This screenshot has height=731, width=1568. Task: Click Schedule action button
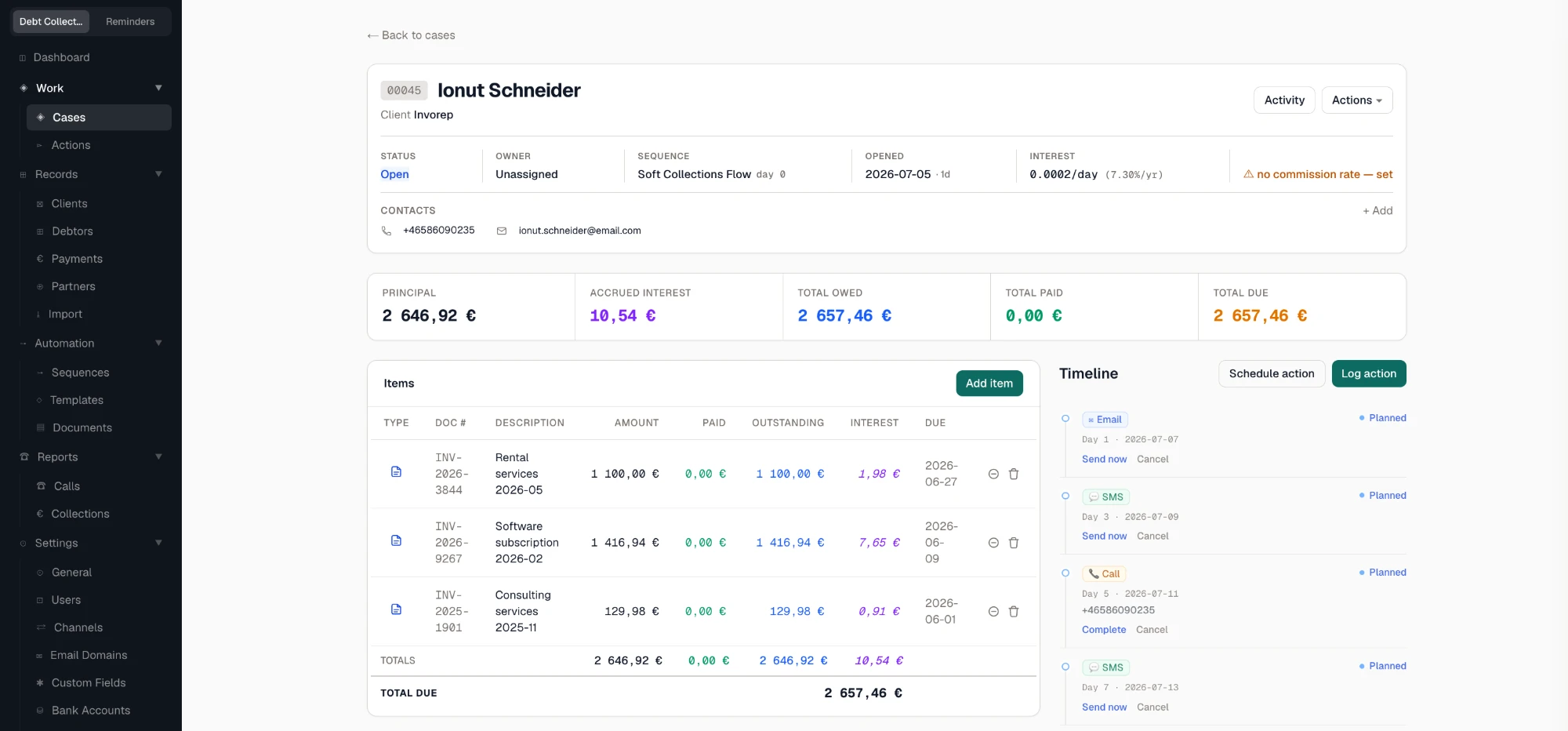tap(1272, 373)
